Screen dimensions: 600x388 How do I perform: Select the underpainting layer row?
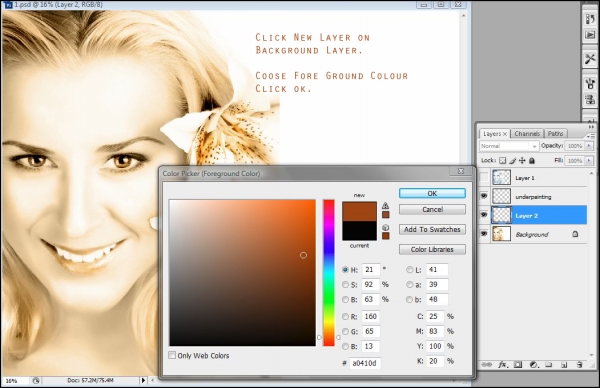[x=533, y=196]
